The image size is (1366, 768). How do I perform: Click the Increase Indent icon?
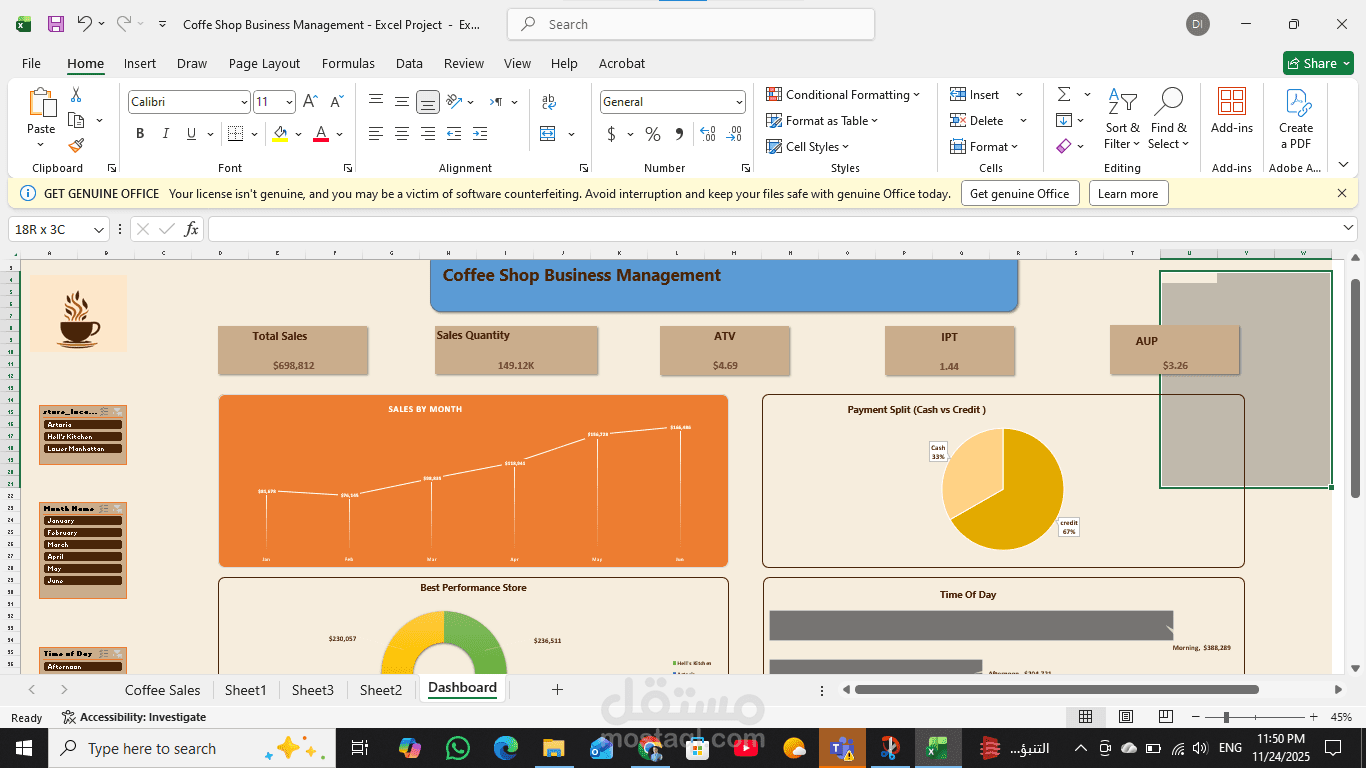(480, 134)
